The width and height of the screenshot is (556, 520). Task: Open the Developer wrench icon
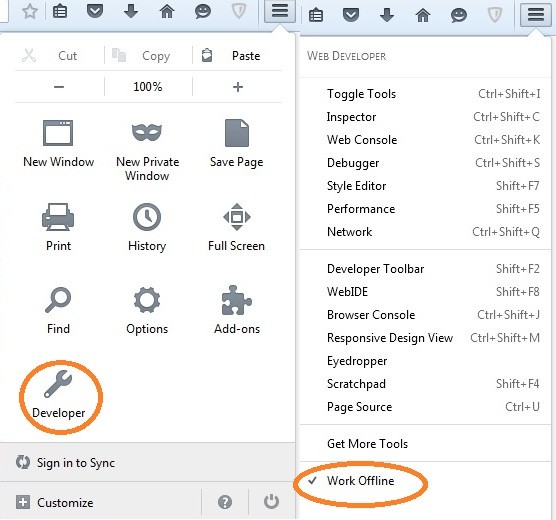58,384
